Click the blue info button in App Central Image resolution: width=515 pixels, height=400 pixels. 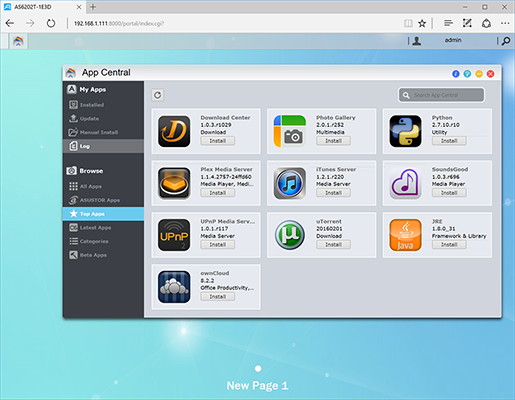[x=456, y=74]
